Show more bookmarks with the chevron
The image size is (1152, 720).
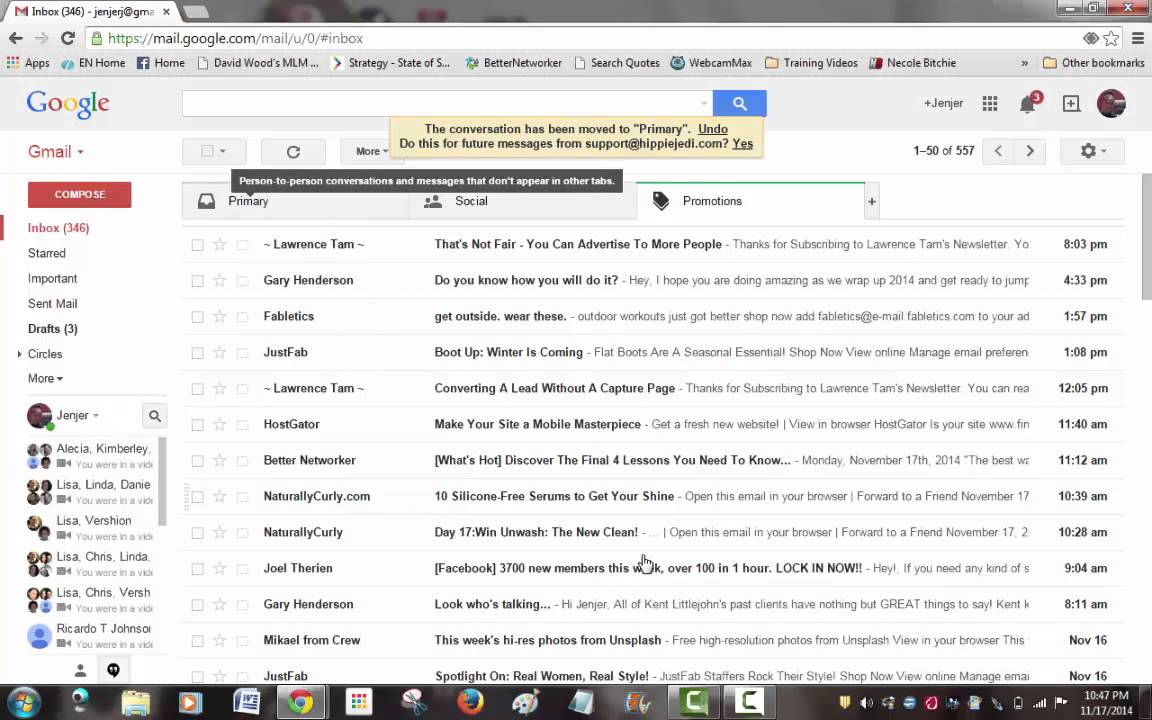1024,63
